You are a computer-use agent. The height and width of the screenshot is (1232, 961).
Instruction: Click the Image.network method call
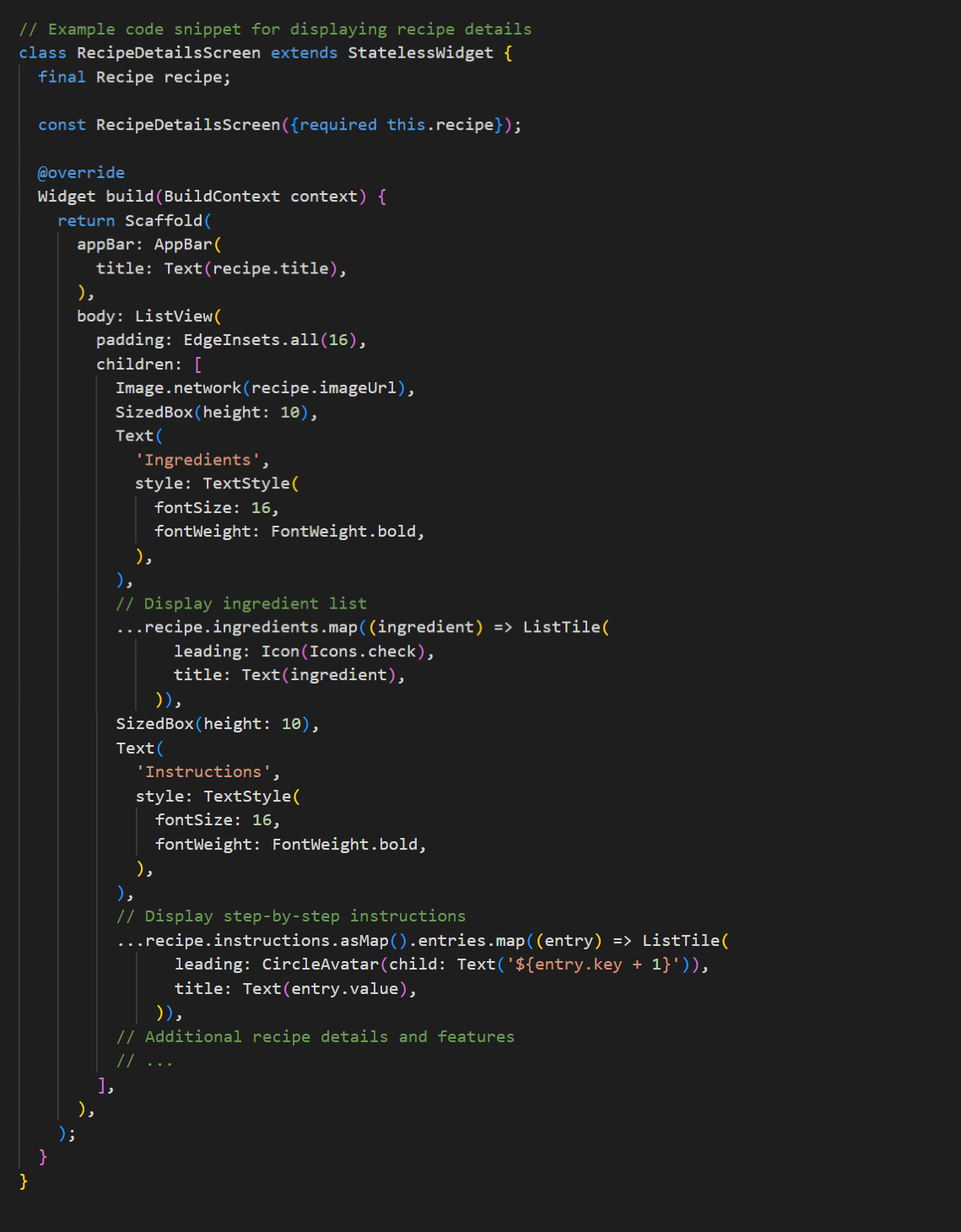pyautogui.click(x=177, y=387)
